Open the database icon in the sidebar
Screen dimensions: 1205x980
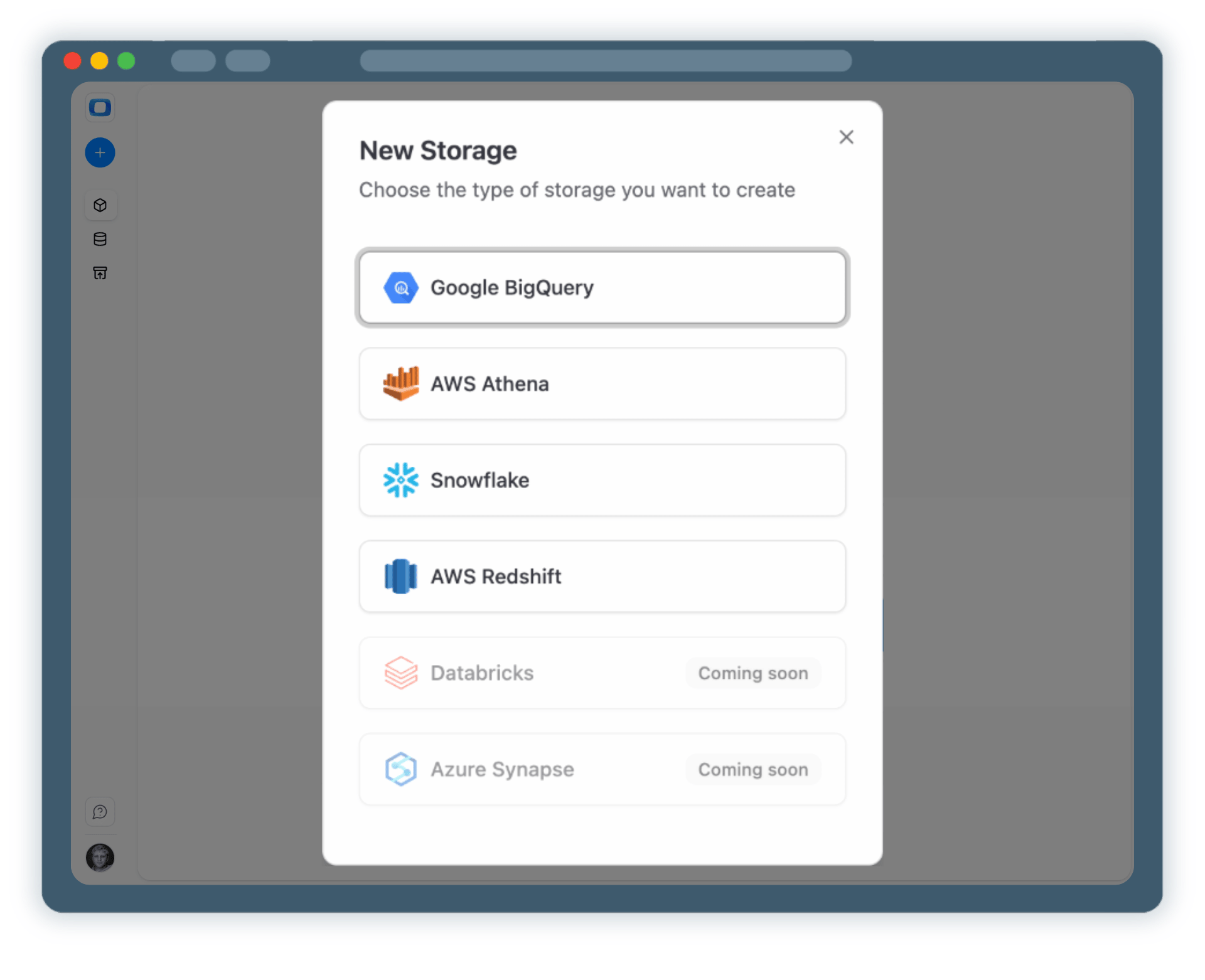click(100, 238)
